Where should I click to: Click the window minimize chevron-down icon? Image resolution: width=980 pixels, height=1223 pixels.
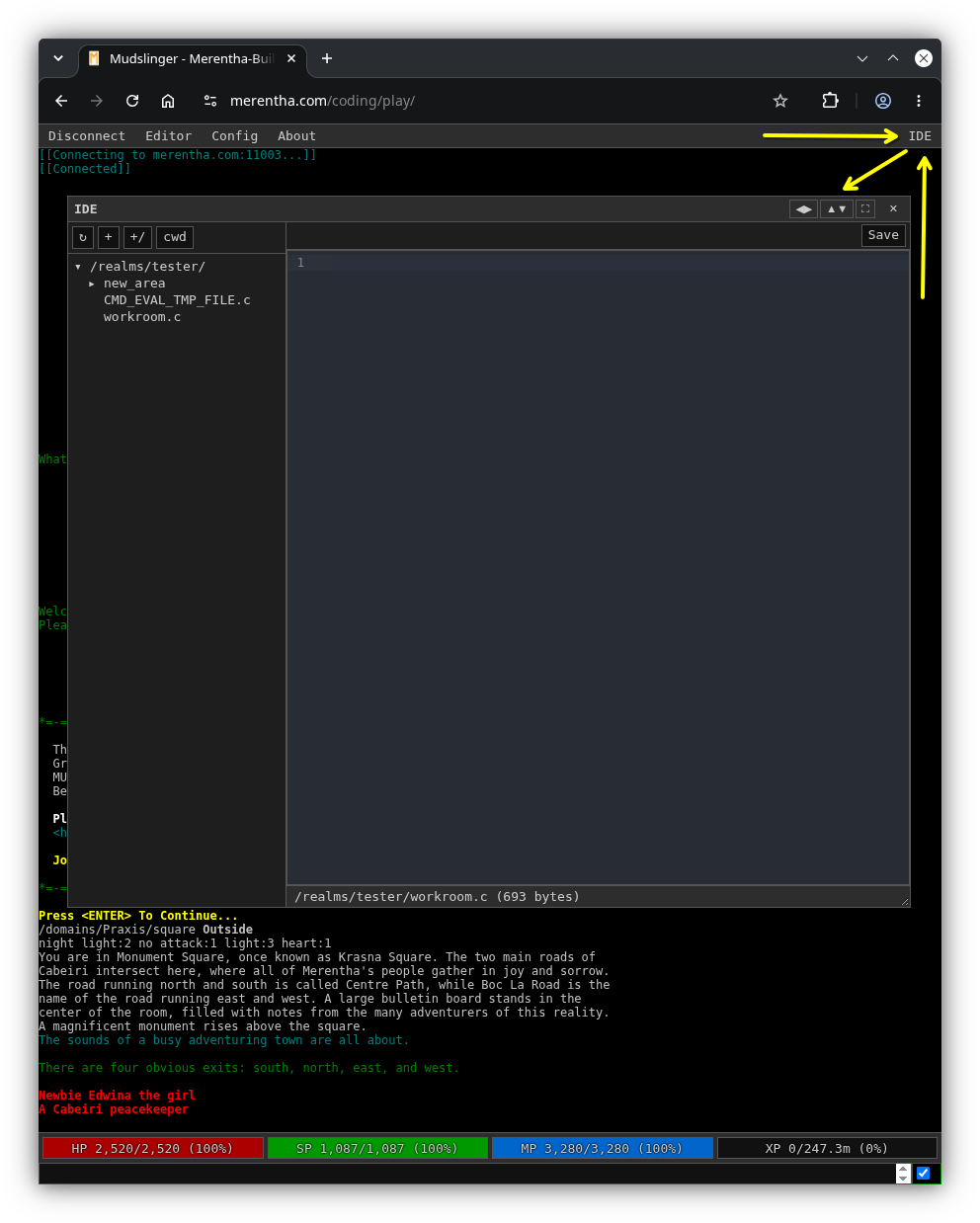click(862, 58)
